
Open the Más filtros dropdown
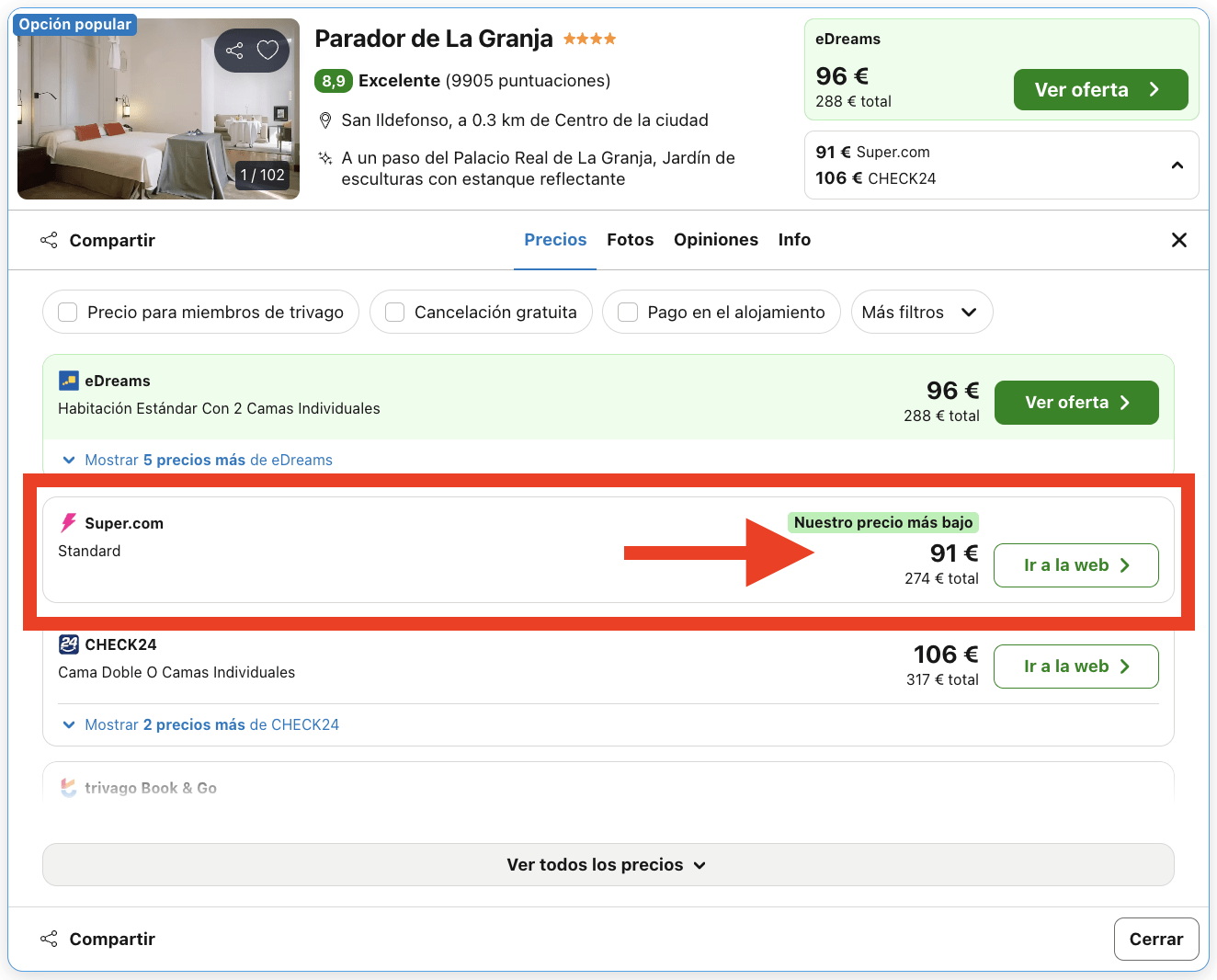pos(921,312)
